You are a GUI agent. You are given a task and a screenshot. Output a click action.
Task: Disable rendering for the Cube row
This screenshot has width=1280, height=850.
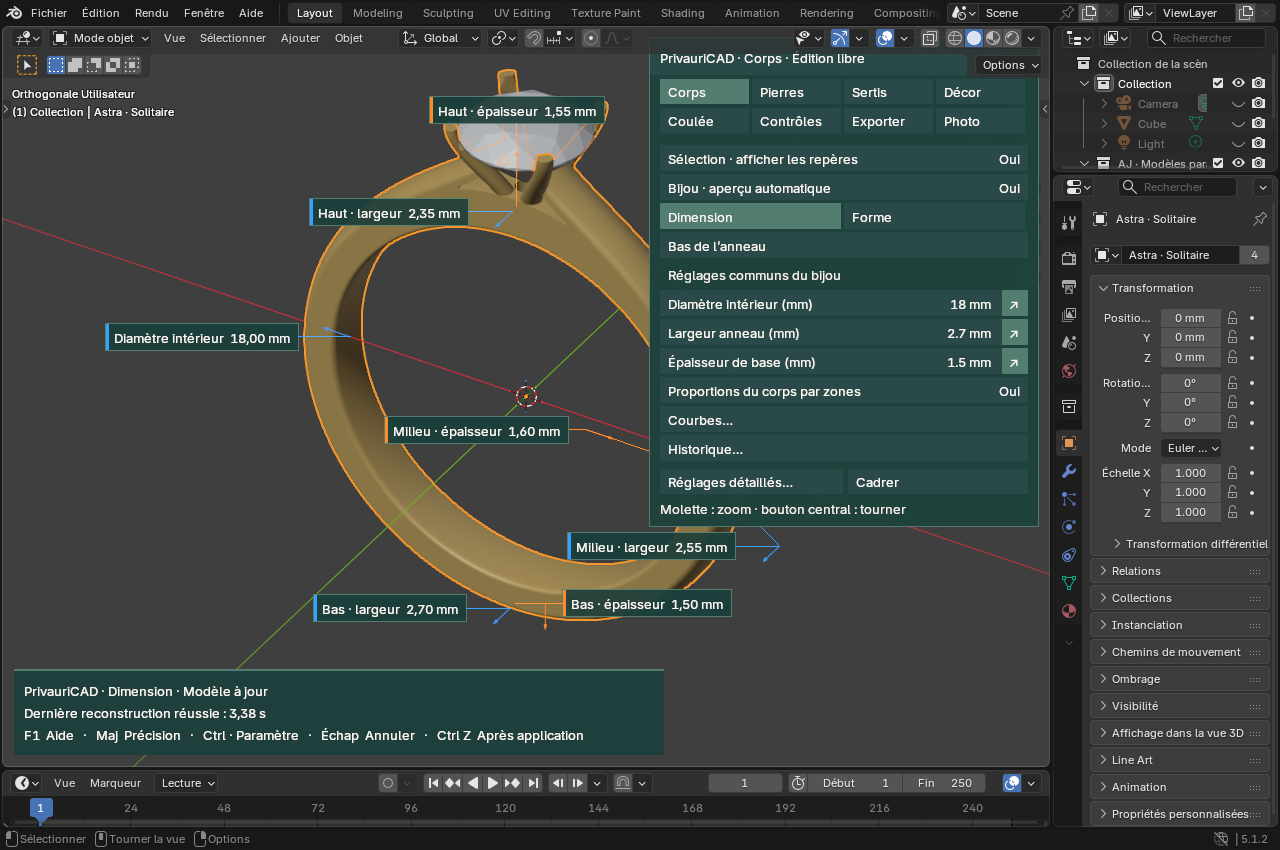(x=1258, y=124)
